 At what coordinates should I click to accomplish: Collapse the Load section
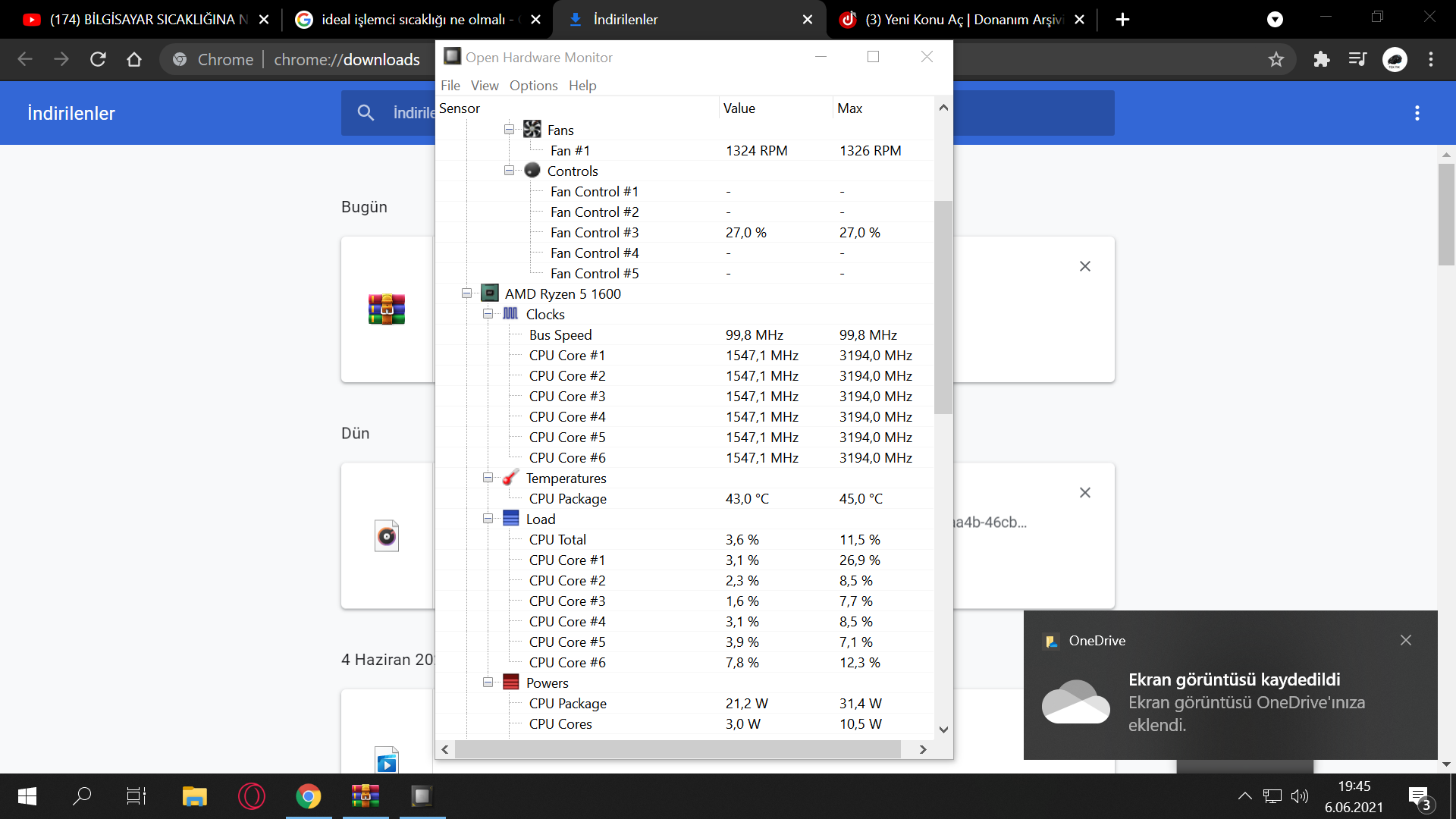pyautogui.click(x=488, y=519)
